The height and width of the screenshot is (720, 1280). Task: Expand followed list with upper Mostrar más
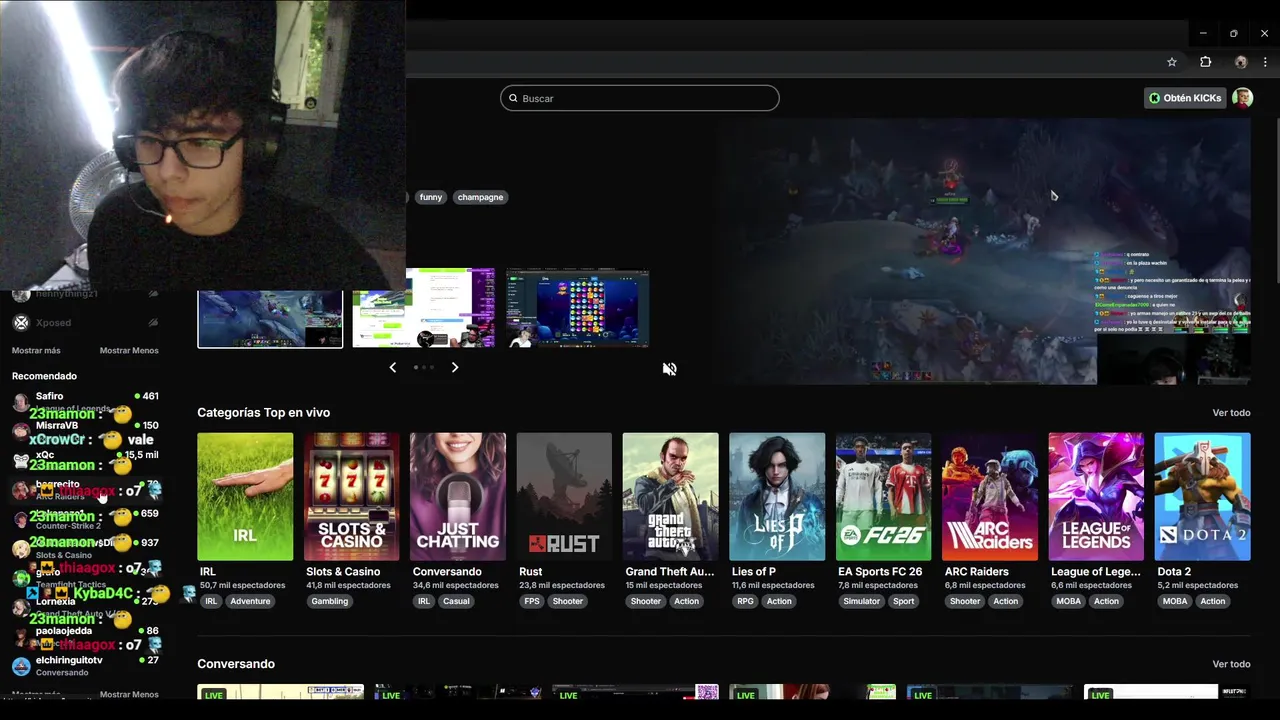36,351
